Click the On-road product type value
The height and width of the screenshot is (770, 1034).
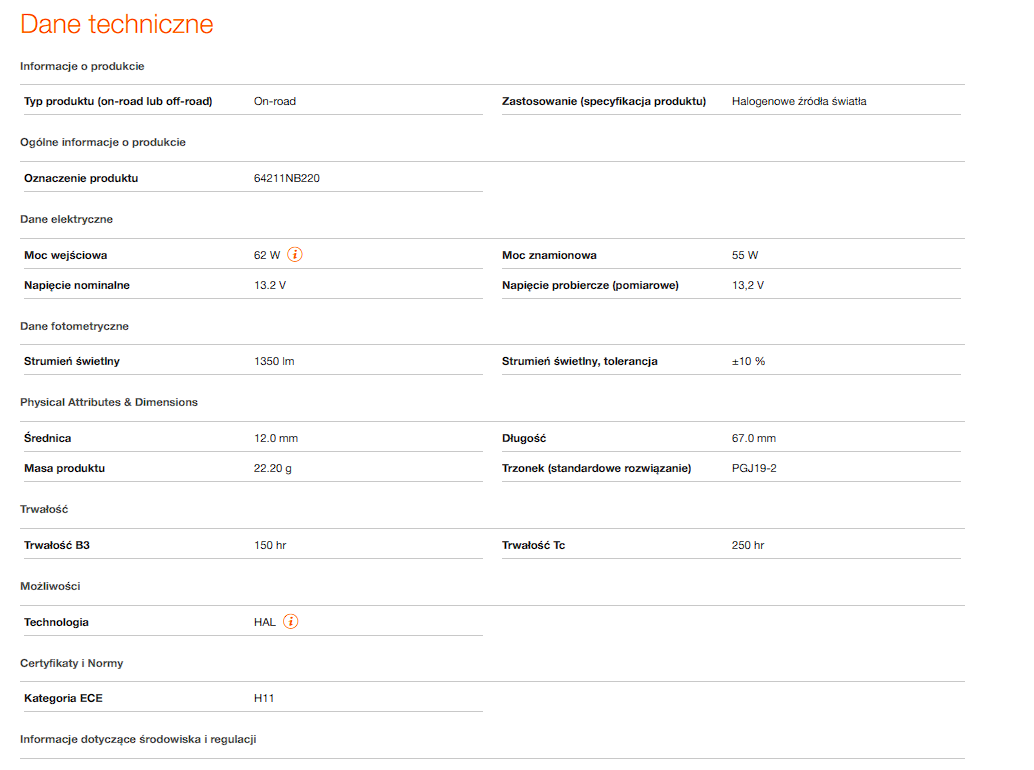click(275, 101)
